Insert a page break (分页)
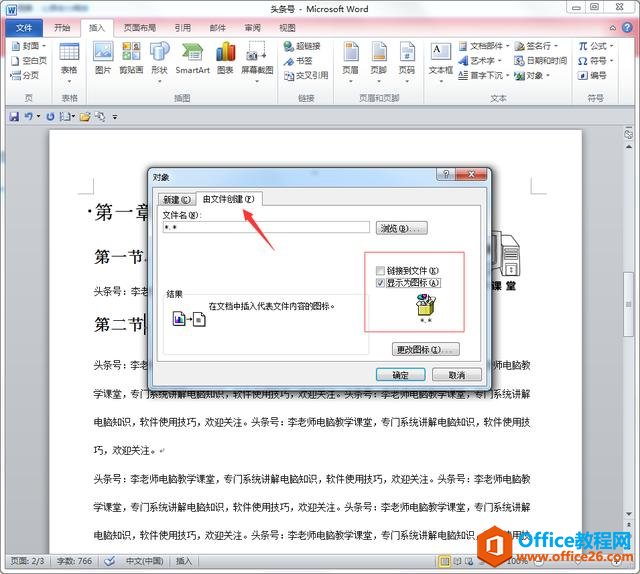Viewport: 640px width, 574px height. click(25, 75)
